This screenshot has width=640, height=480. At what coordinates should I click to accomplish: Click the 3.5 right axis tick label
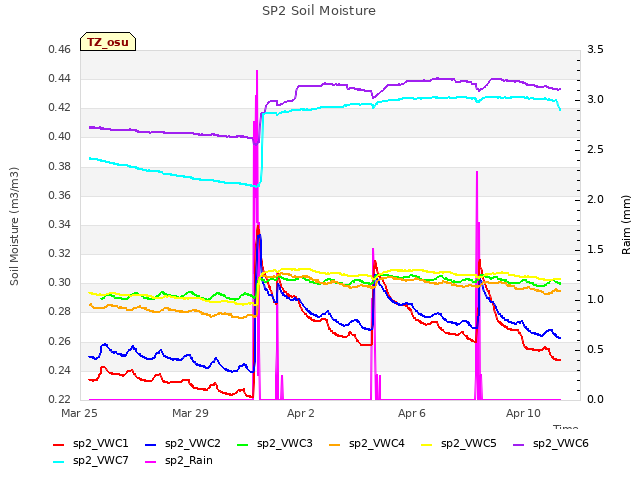click(596, 49)
